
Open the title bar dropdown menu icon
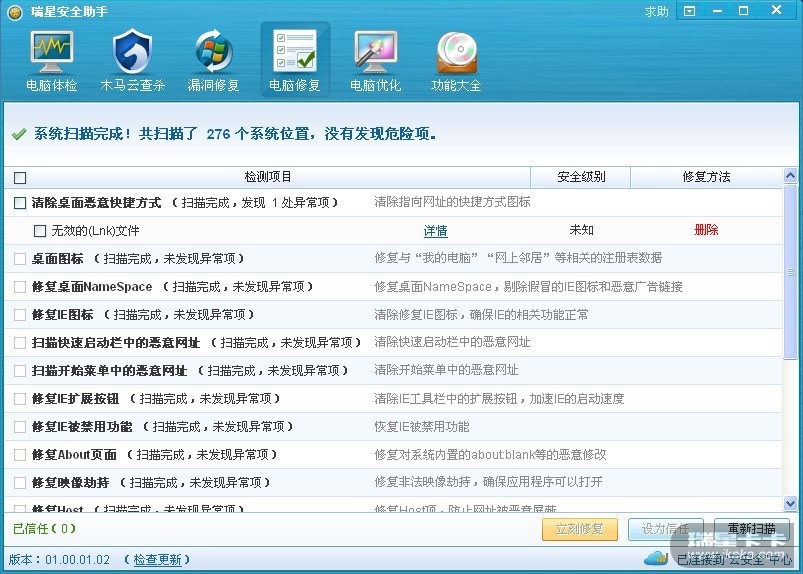[x=690, y=11]
